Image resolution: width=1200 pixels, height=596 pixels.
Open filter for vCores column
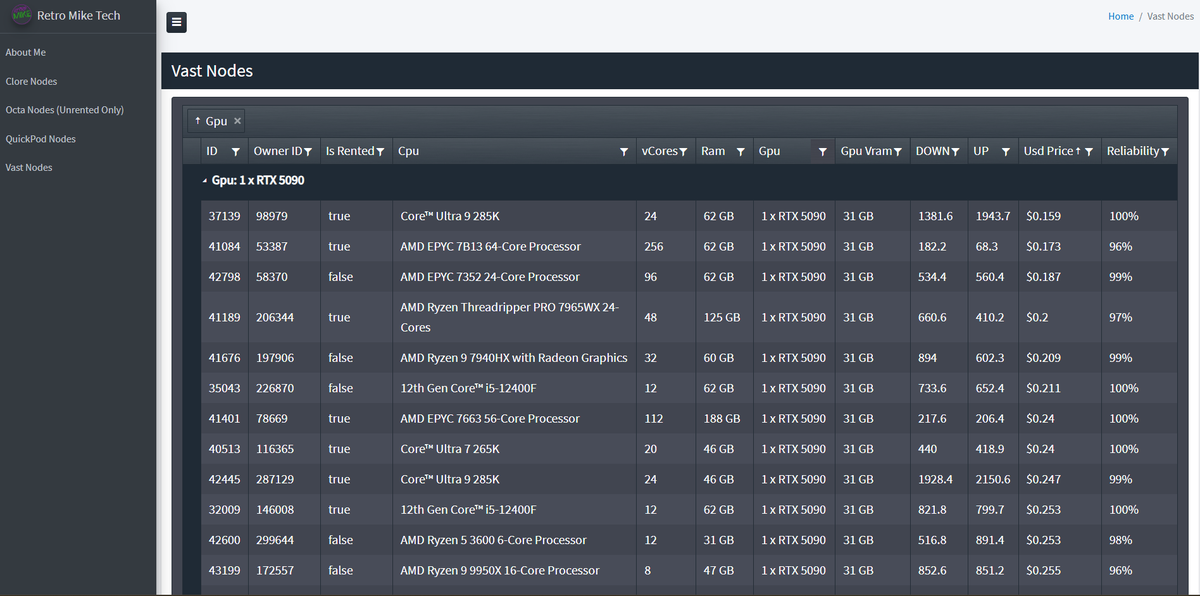684,152
